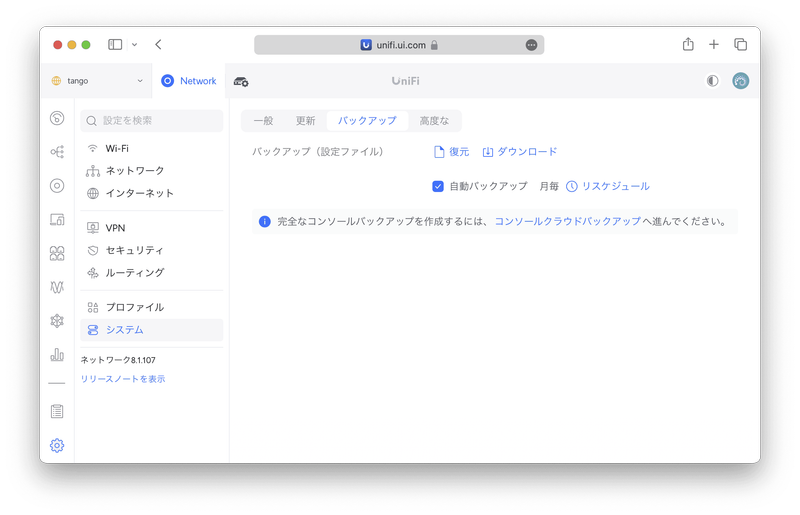This screenshot has width=800, height=515.
Task: Open the Topology icon in left rail
Action: point(57,152)
